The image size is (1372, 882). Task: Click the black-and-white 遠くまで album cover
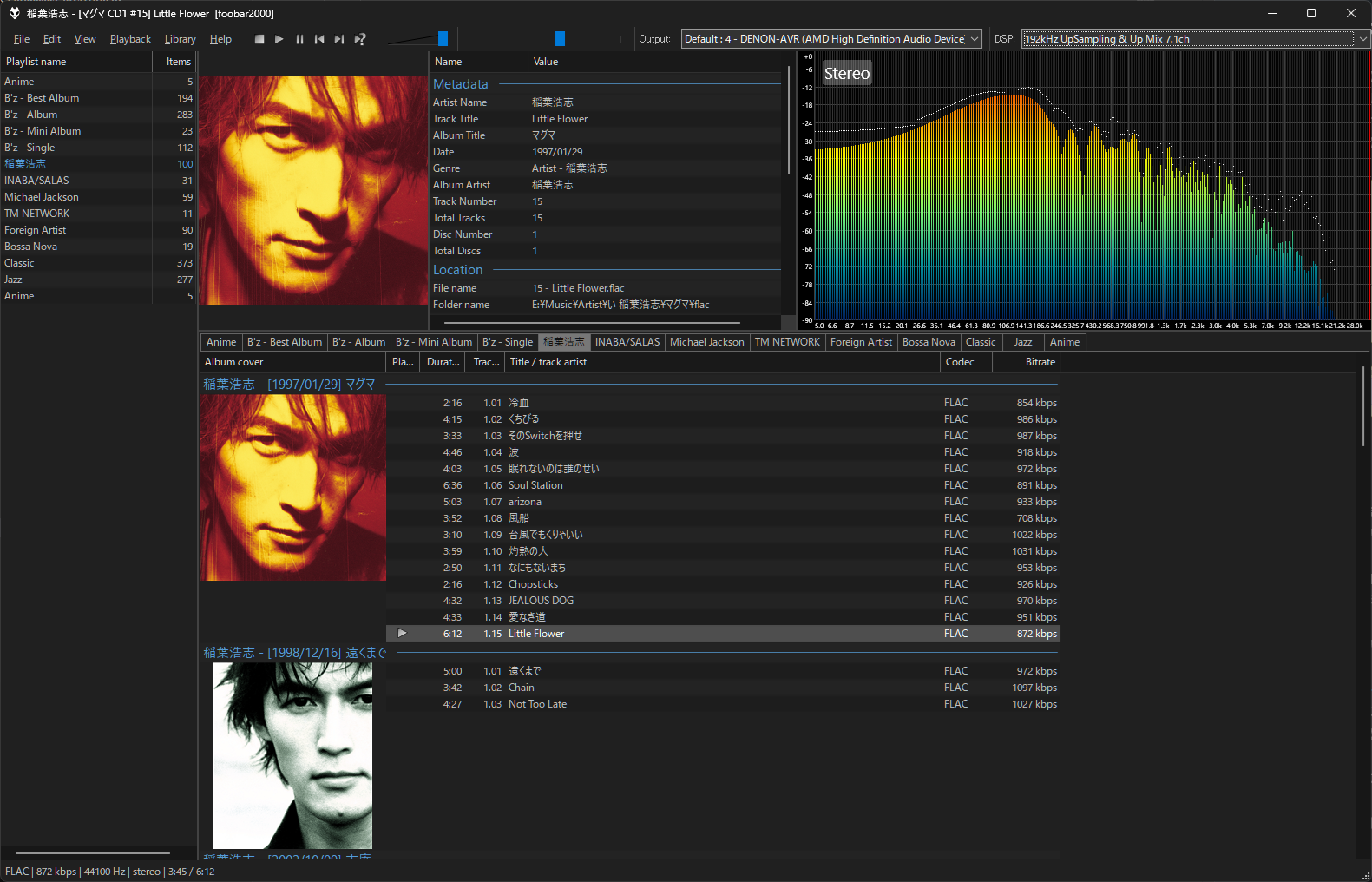coord(292,755)
